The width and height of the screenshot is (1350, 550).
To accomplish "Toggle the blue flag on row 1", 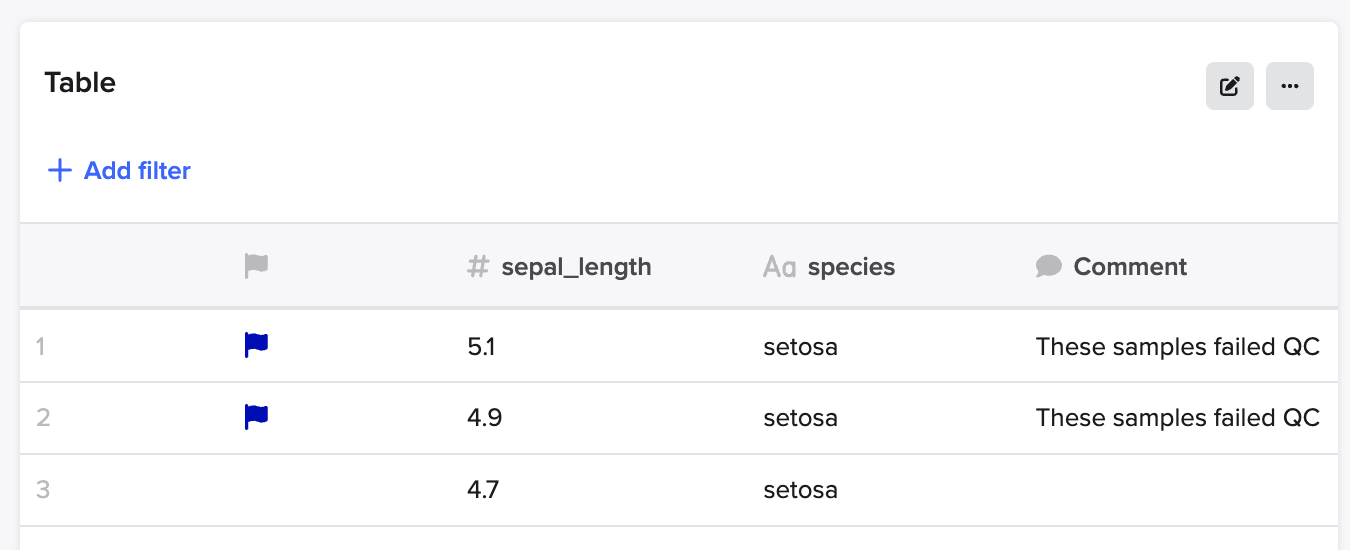I will coord(257,346).
